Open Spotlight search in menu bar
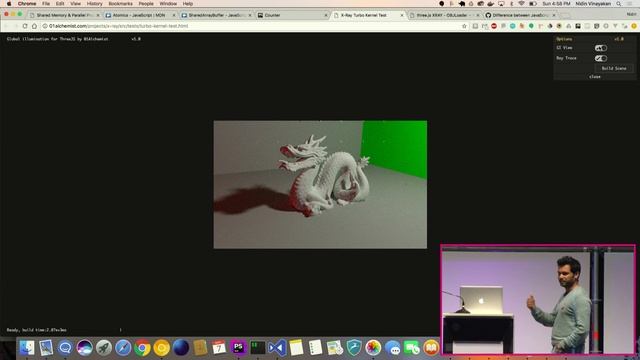The width and height of the screenshot is (640, 360). tap(619, 4)
